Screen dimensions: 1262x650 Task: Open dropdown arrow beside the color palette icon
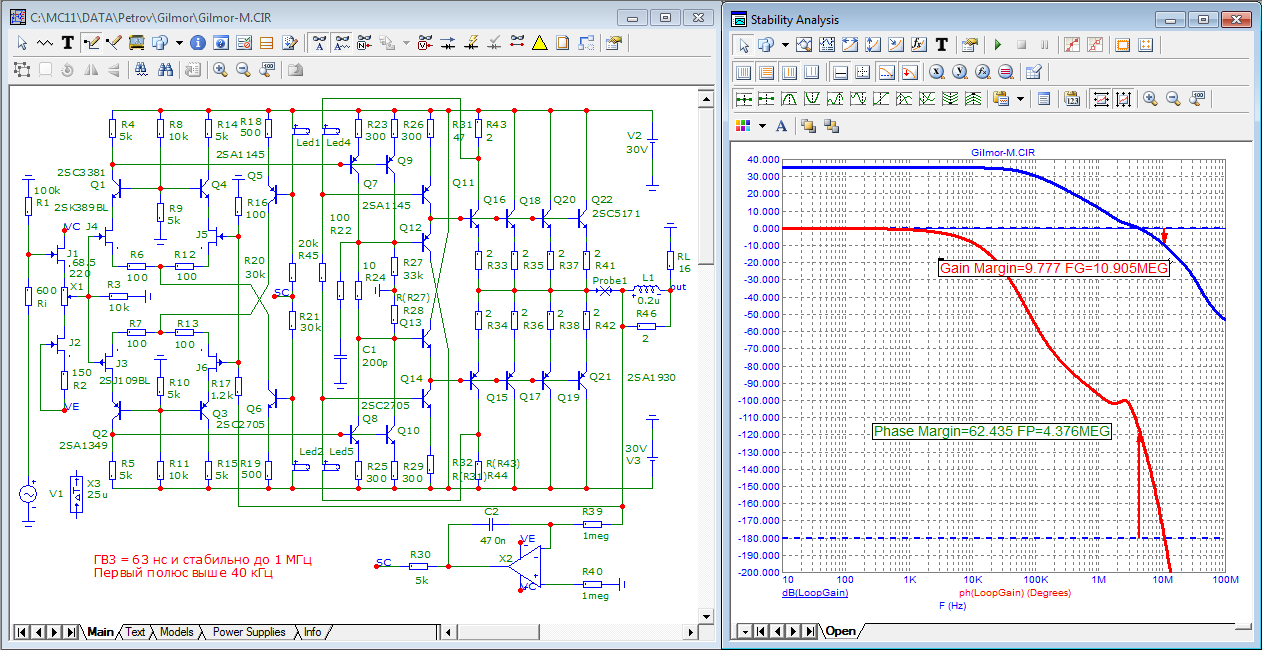[762, 126]
